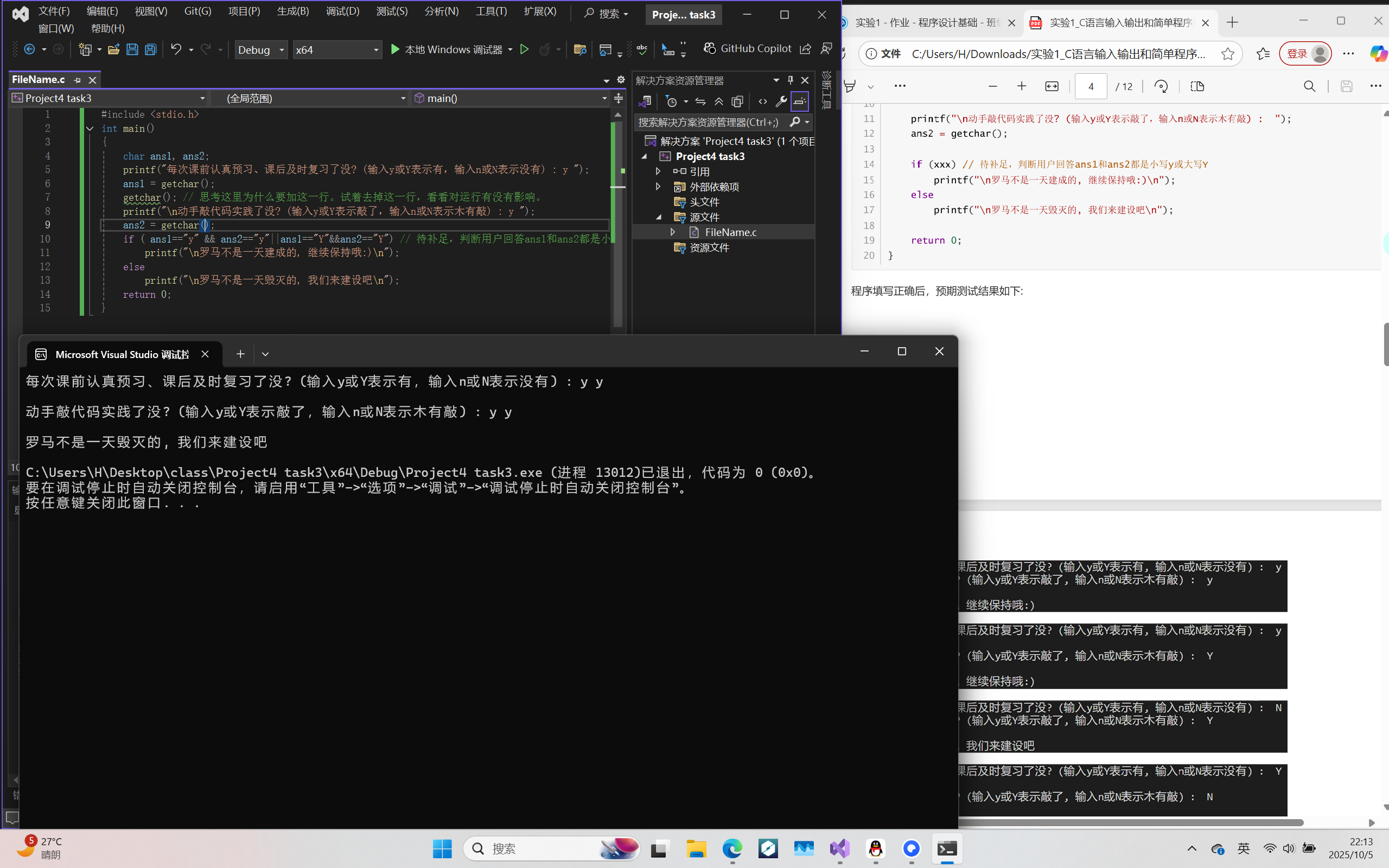
Task: Switch to 实验1 - 作业 browser tab
Action: pos(926,22)
